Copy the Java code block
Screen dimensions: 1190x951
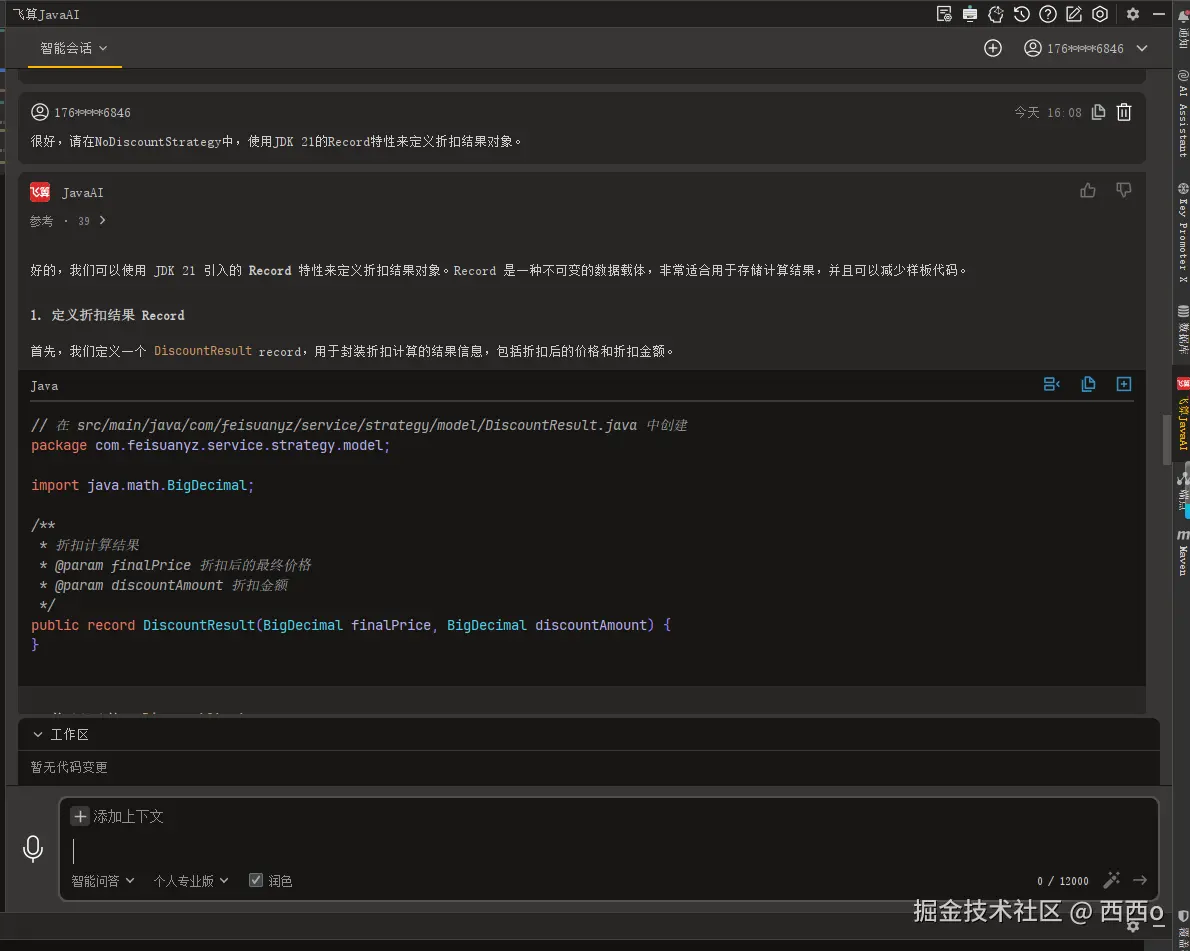pyautogui.click(x=1088, y=384)
